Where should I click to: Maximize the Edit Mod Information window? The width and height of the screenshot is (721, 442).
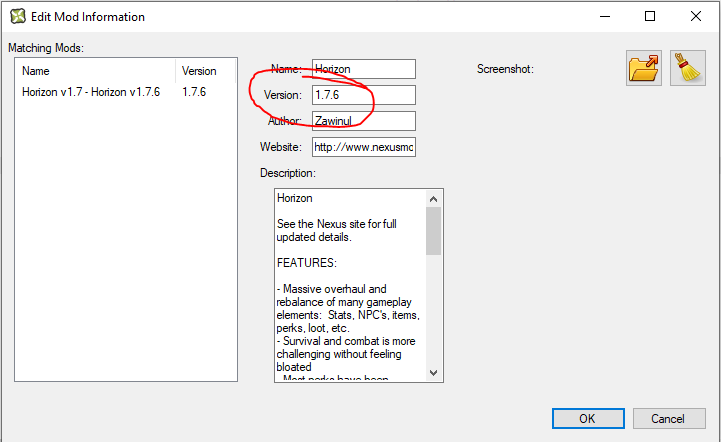[650, 17]
